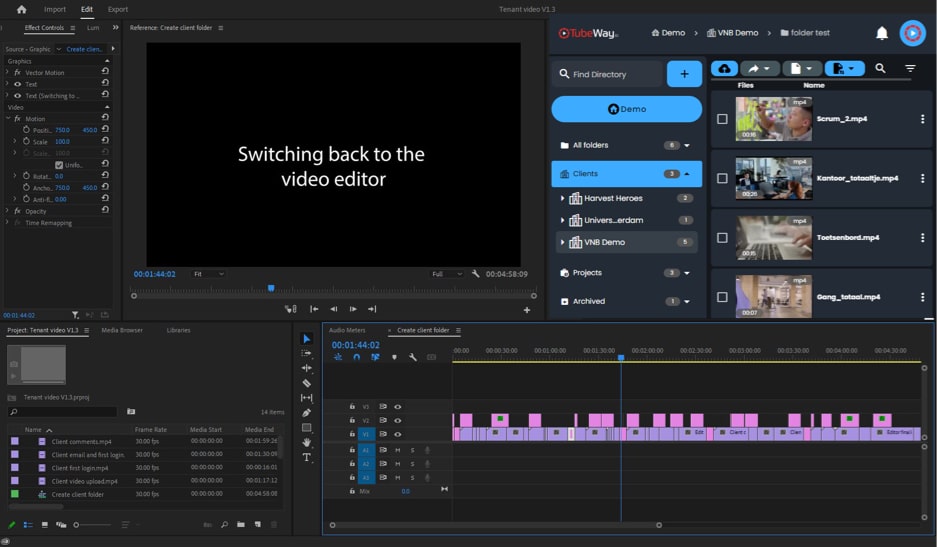Viewport: 937px width, 547px height.
Task: Expand the Archived section
Action: coord(687,301)
